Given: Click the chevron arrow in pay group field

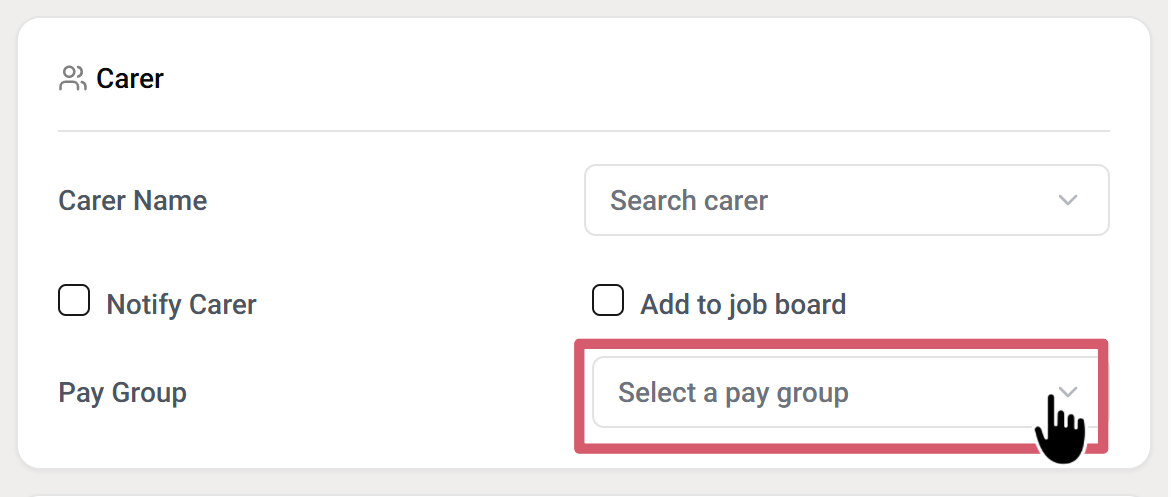Looking at the screenshot, I should click(x=1068, y=392).
